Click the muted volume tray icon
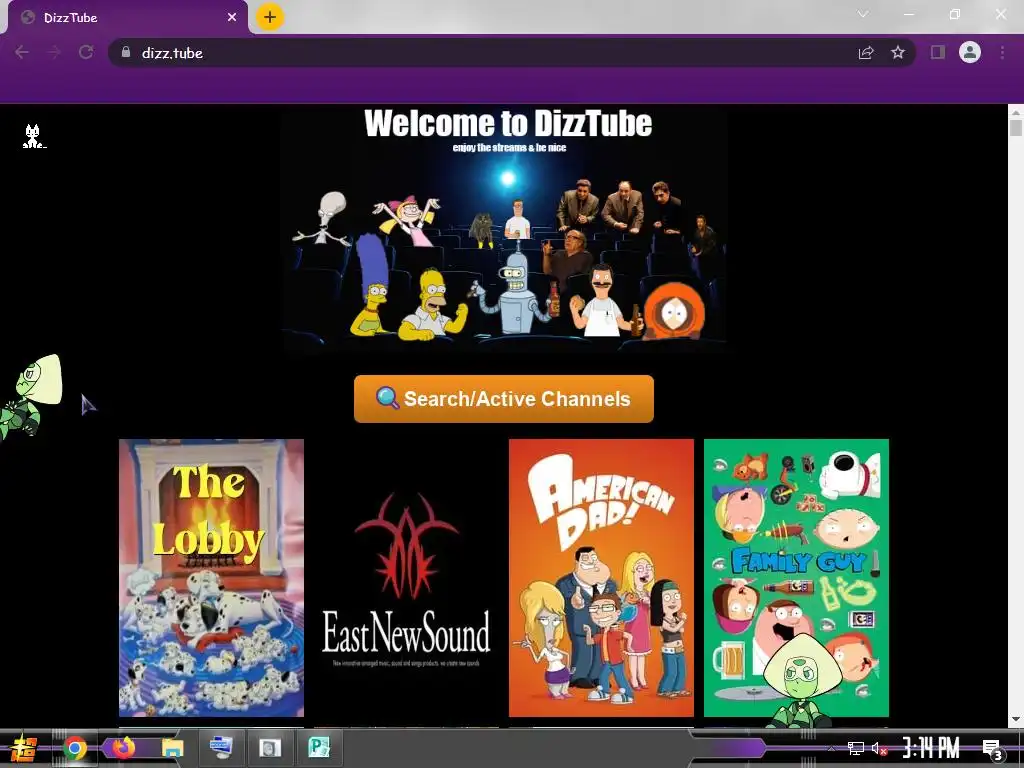 (880, 748)
